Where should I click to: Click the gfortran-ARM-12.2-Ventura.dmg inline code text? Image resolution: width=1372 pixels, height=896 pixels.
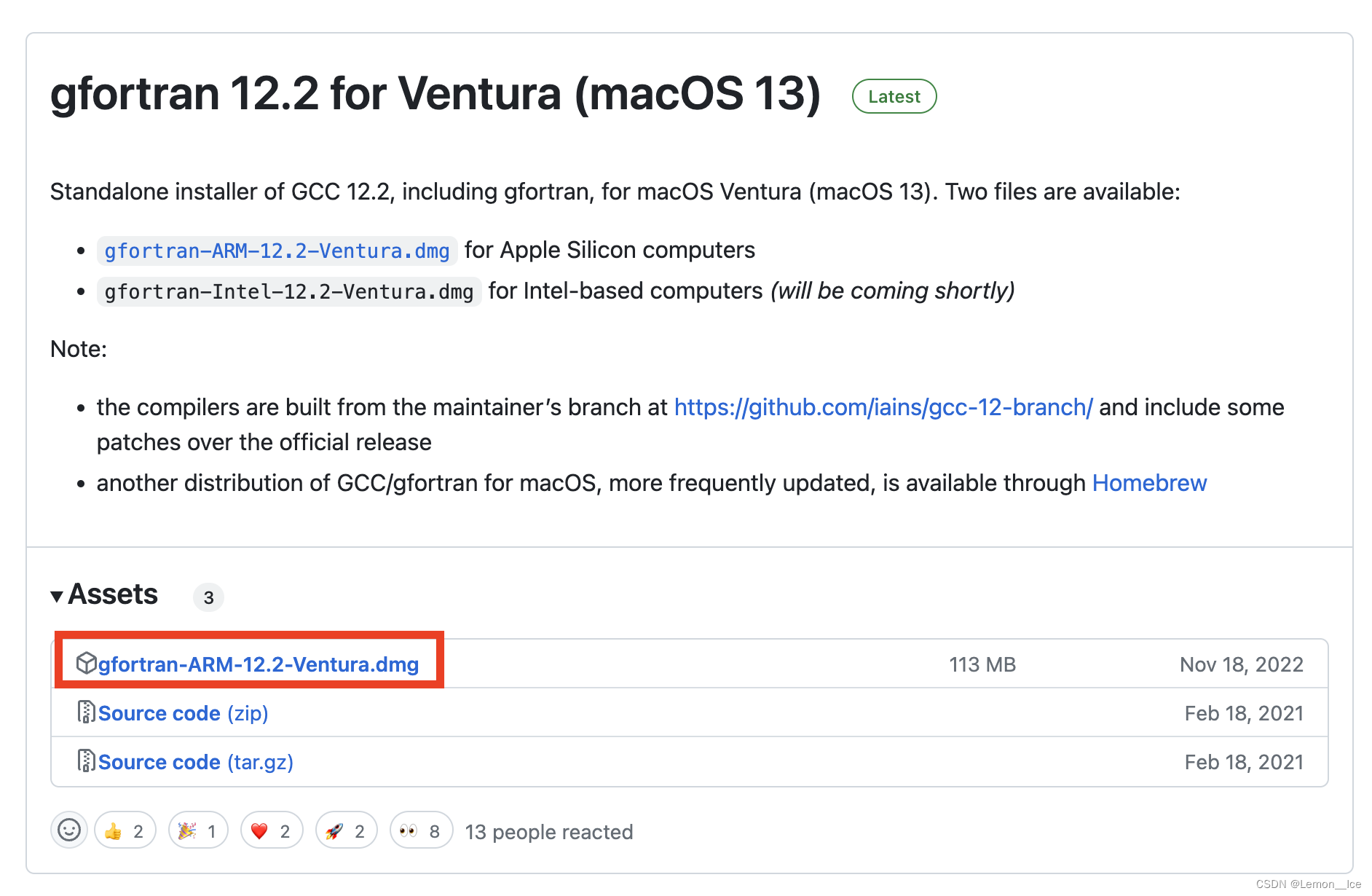[x=277, y=251]
